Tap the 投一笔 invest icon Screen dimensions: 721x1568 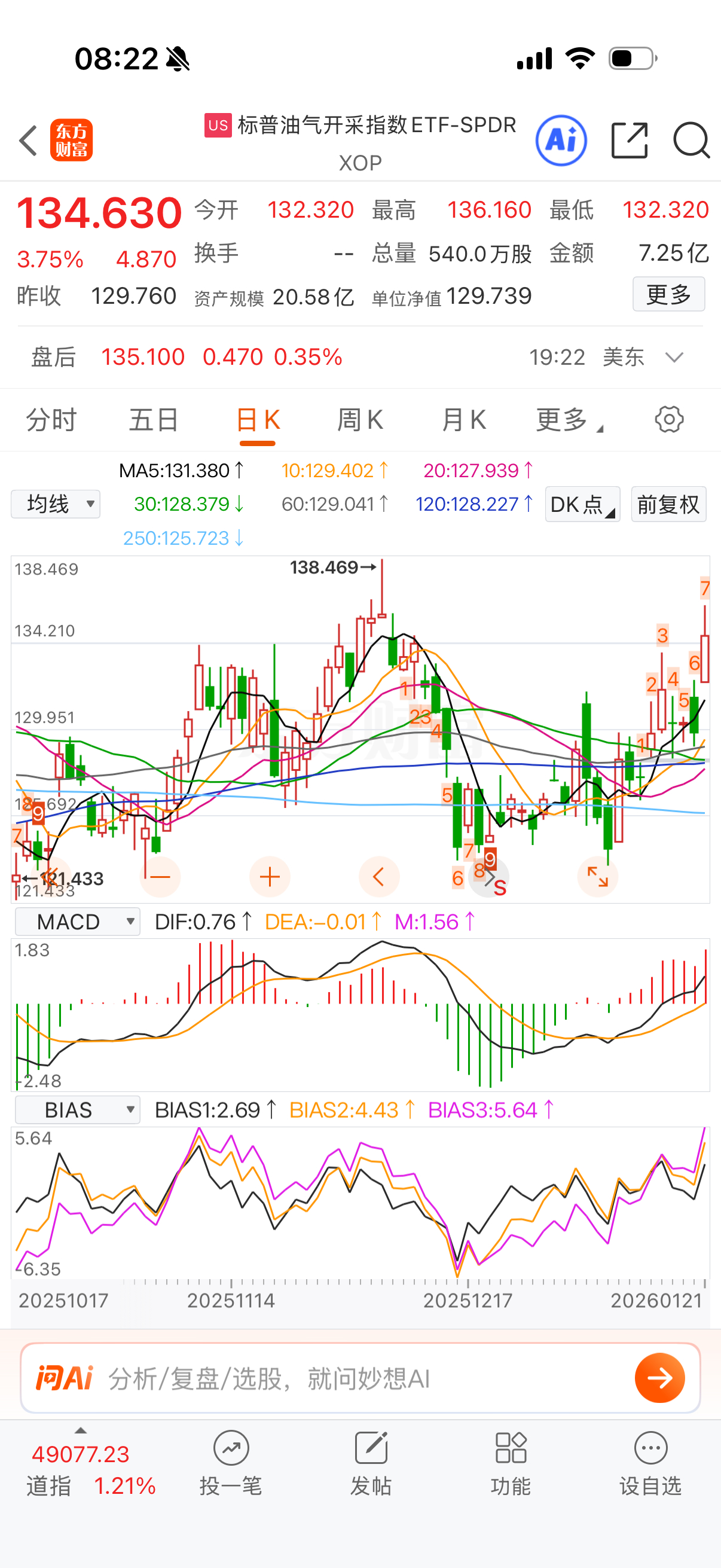pyautogui.click(x=231, y=1448)
